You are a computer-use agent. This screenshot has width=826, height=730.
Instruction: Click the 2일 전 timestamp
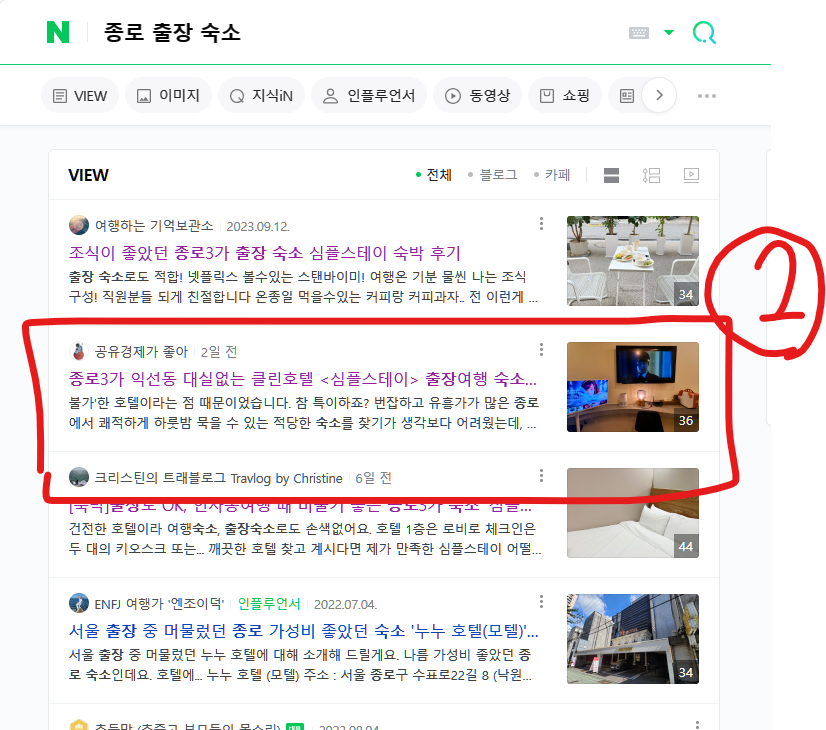pyautogui.click(x=219, y=352)
